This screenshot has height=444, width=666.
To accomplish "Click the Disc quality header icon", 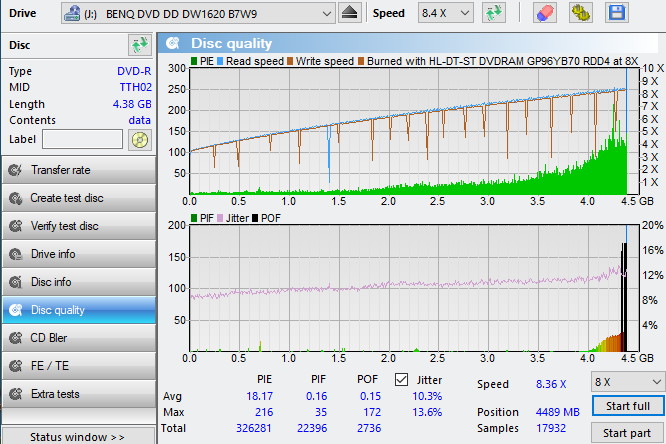I will point(174,43).
